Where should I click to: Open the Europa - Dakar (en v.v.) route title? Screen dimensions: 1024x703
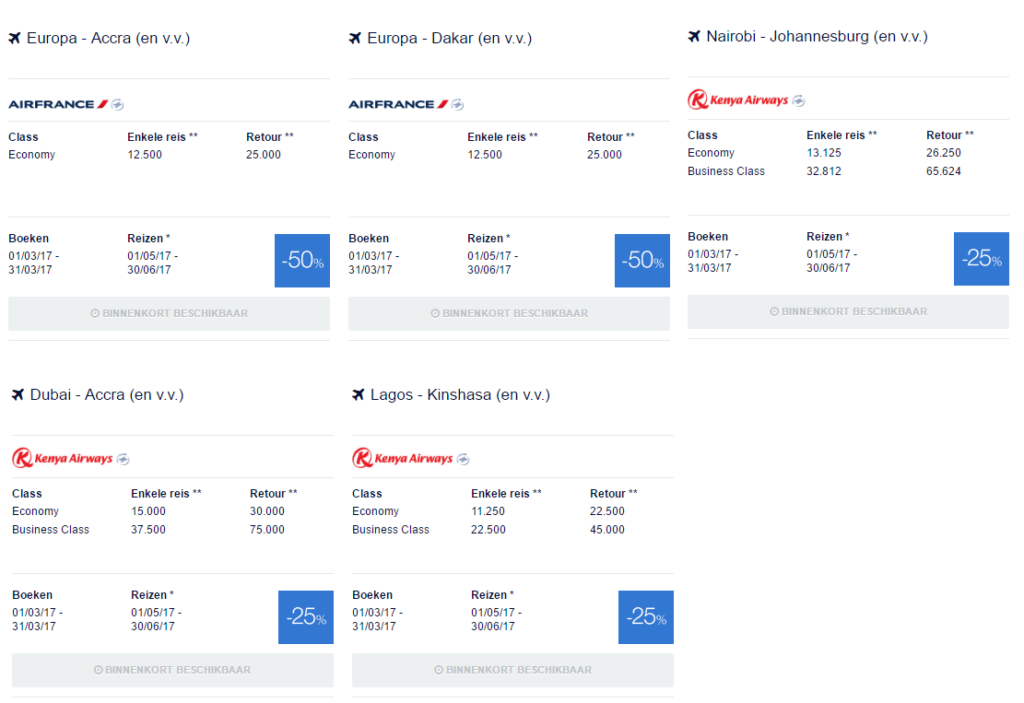(449, 39)
